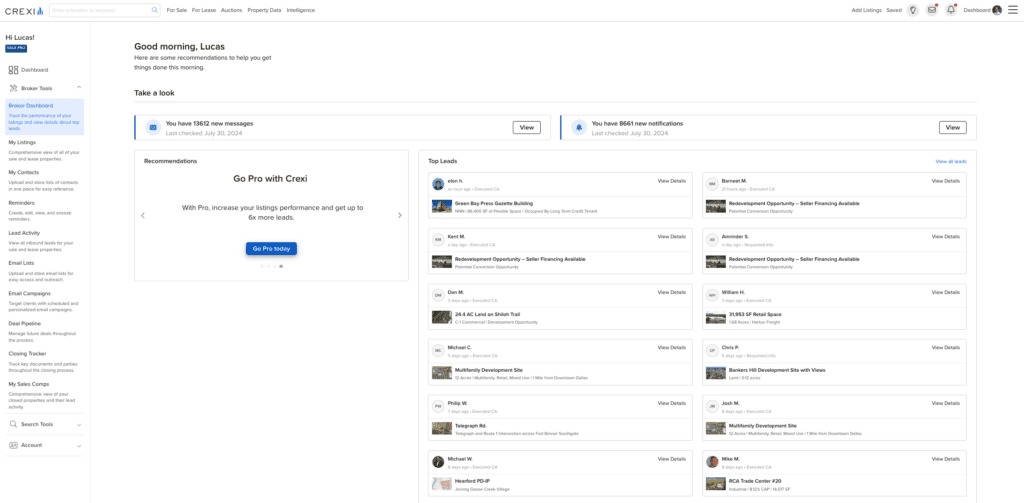This screenshot has height=503, width=1024.
Task: Show previous recommendation with left arrow
Action: click(x=143, y=216)
